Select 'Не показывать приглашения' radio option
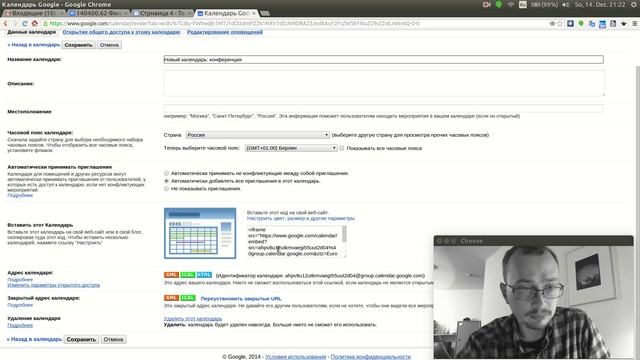The height and width of the screenshot is (360, 640). 167,189
